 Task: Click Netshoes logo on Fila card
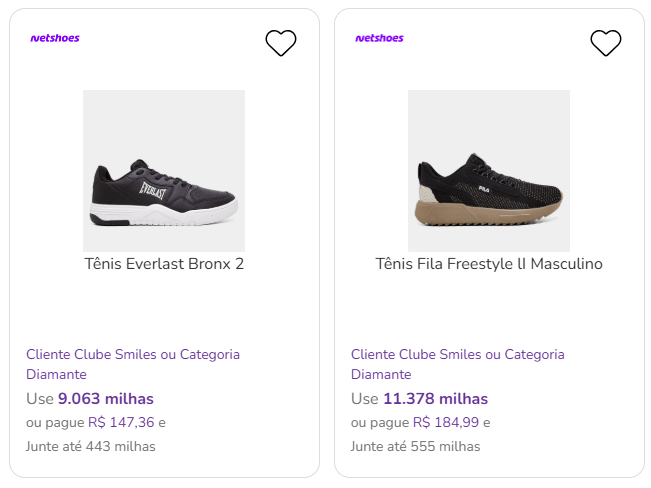pyautogui.click(x=380, y=38)
